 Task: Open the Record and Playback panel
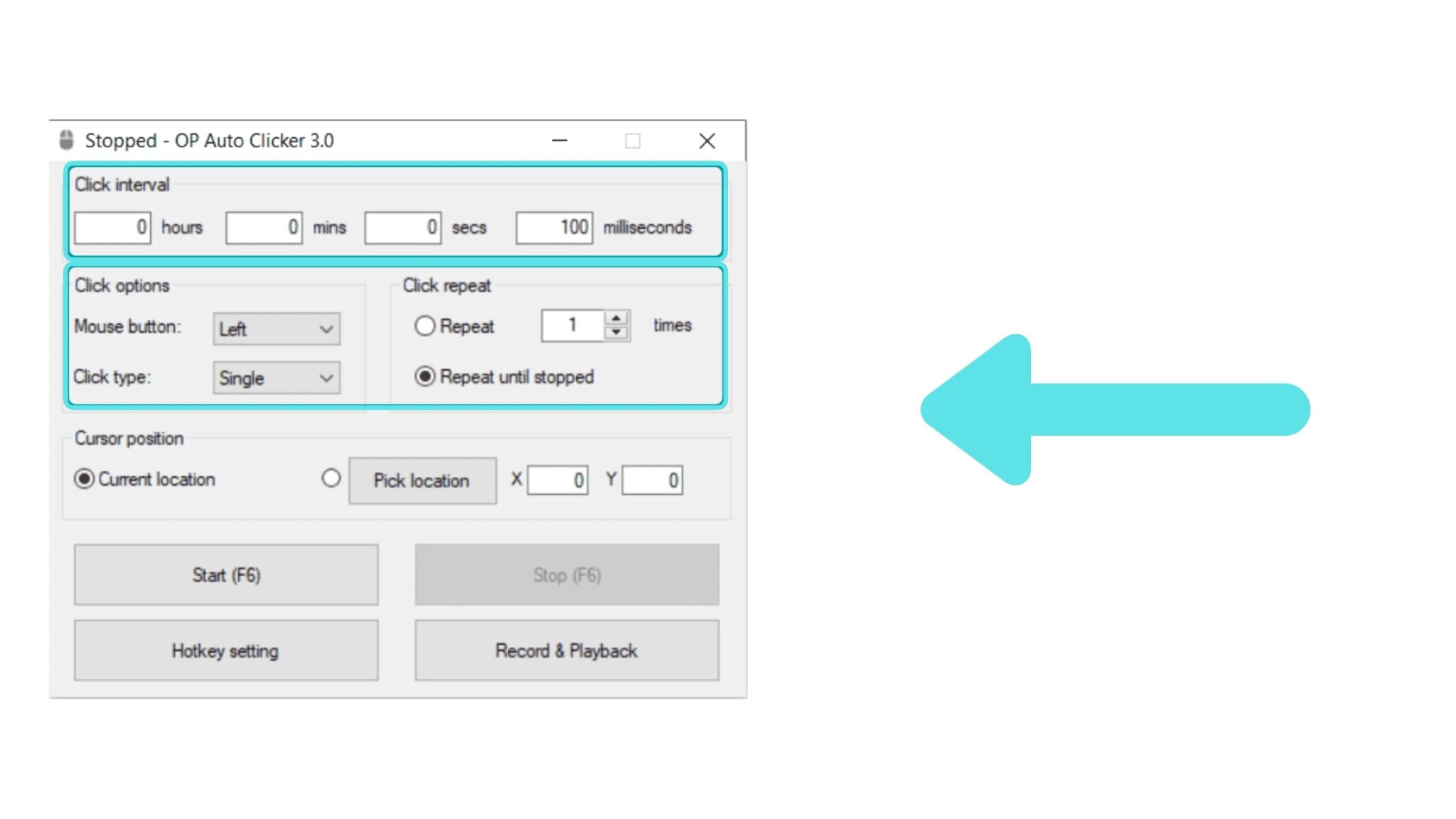tap(566, 651)
